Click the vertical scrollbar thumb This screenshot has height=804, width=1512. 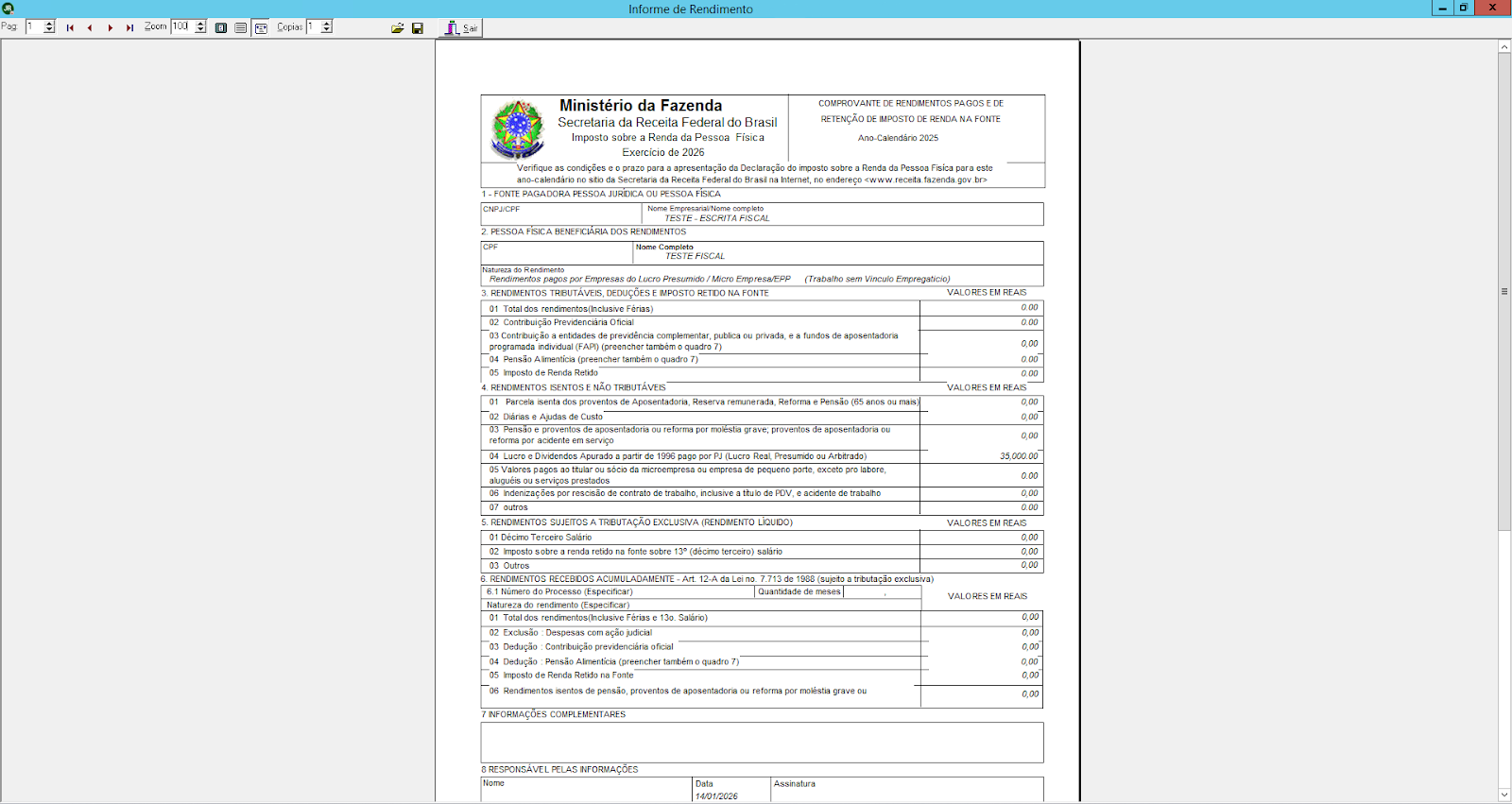pos(1504,291)
